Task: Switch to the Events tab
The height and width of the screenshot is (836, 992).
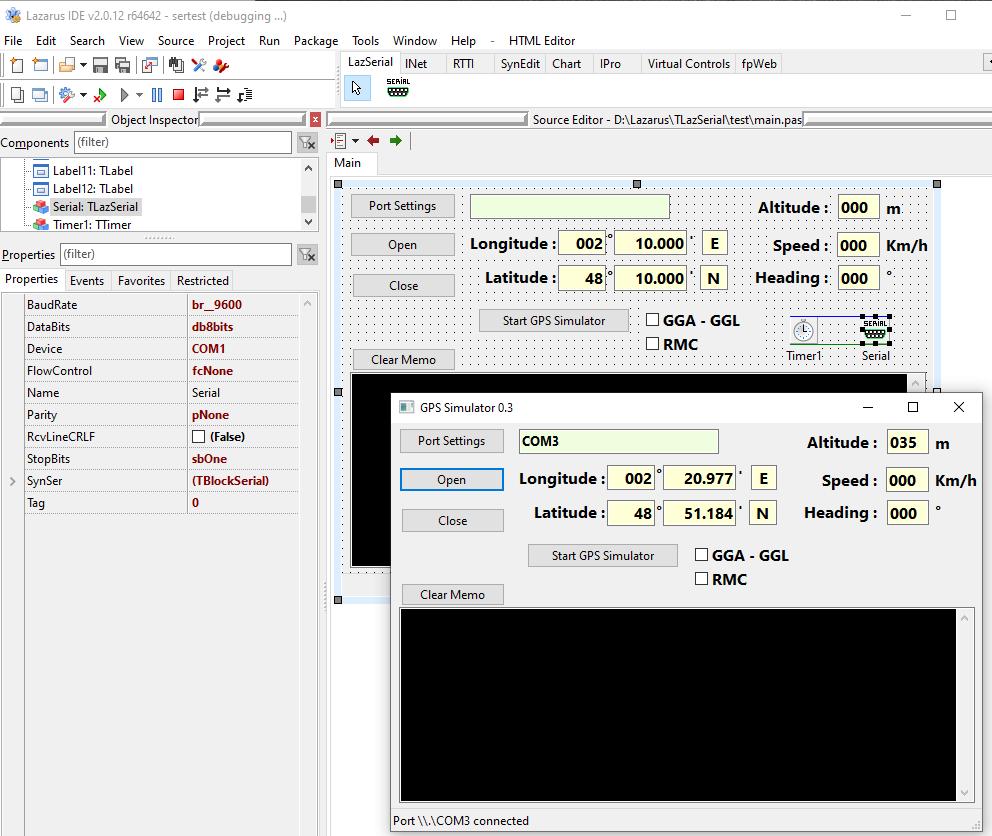Action: (87, 280)
